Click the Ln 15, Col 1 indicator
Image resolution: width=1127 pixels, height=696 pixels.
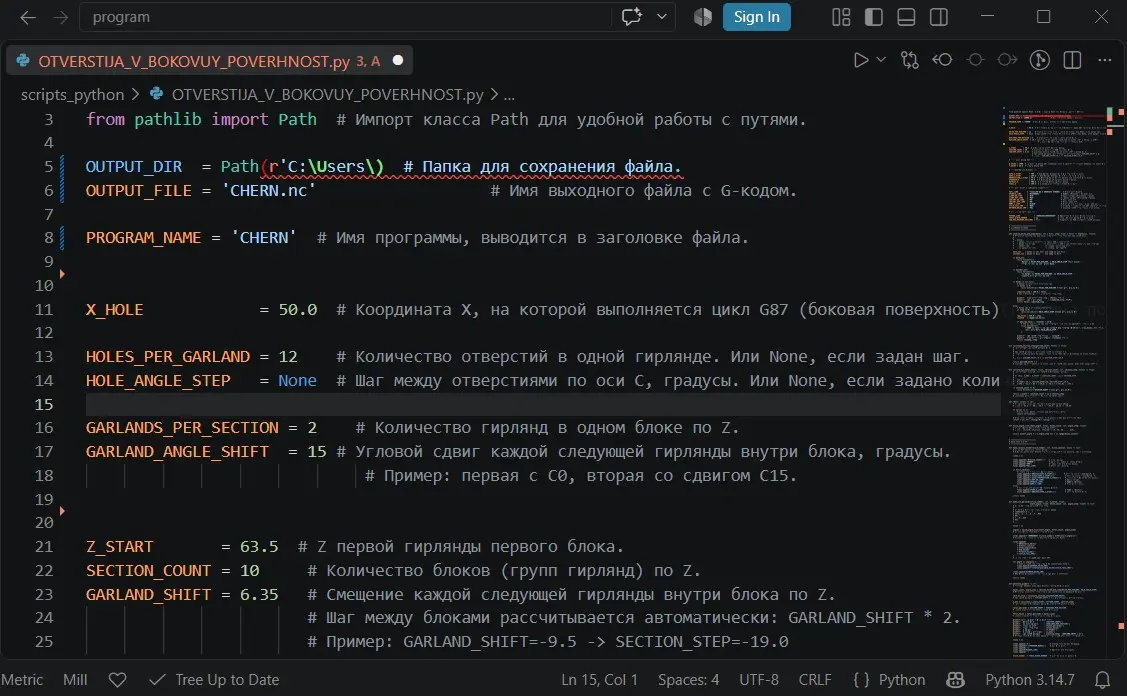click(x=599, y=679)
